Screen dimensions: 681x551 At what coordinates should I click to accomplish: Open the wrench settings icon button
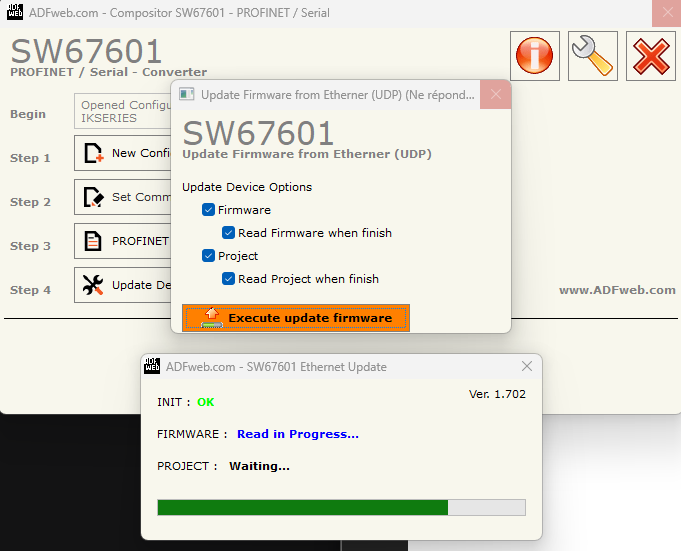tap(593, 56)
